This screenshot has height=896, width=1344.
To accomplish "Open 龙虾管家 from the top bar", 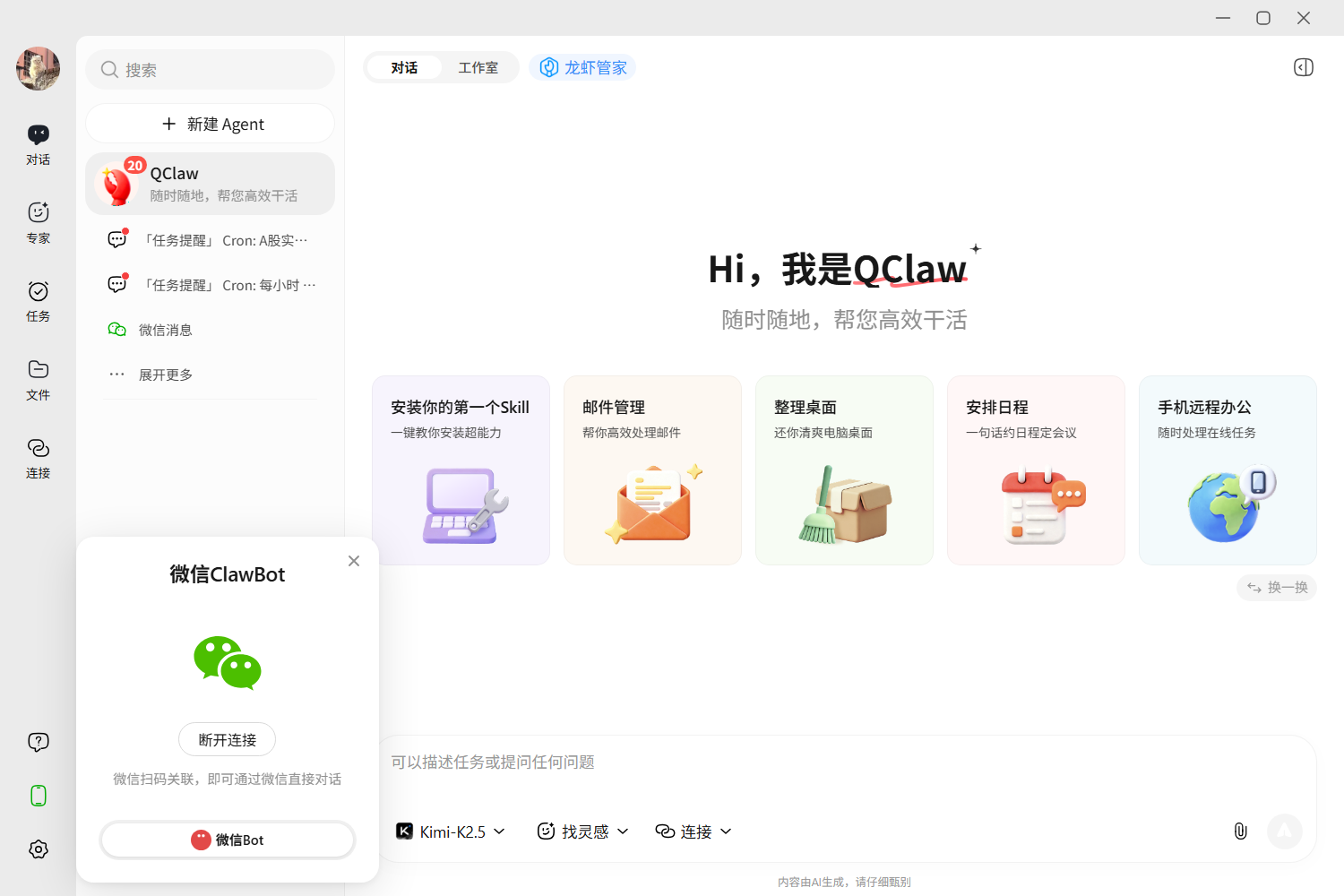I will (582, 67).
